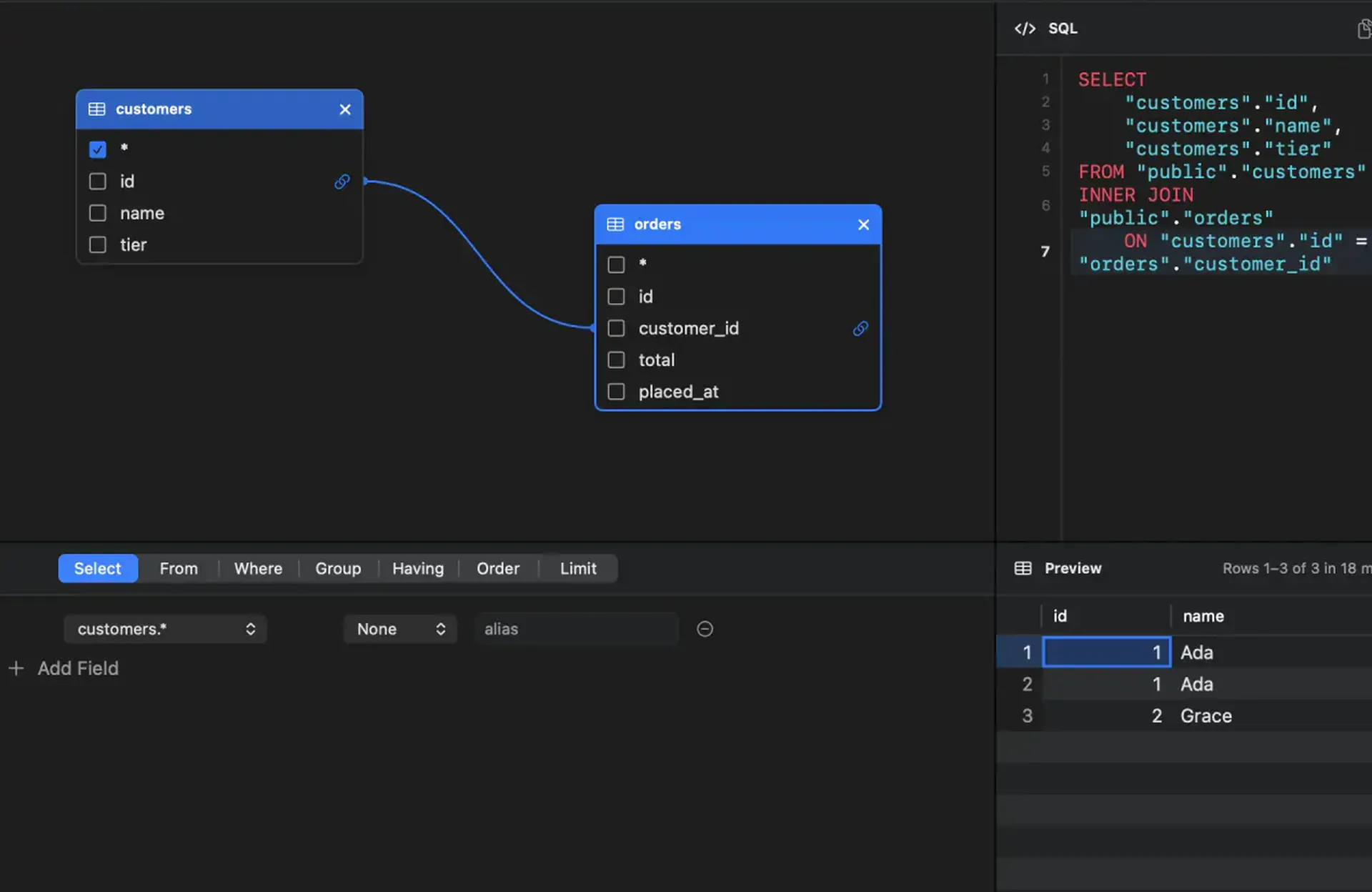Viewport: 1372px width, 892px height.
Task: Switch to the Limit tab
Action: coord(578,568)
